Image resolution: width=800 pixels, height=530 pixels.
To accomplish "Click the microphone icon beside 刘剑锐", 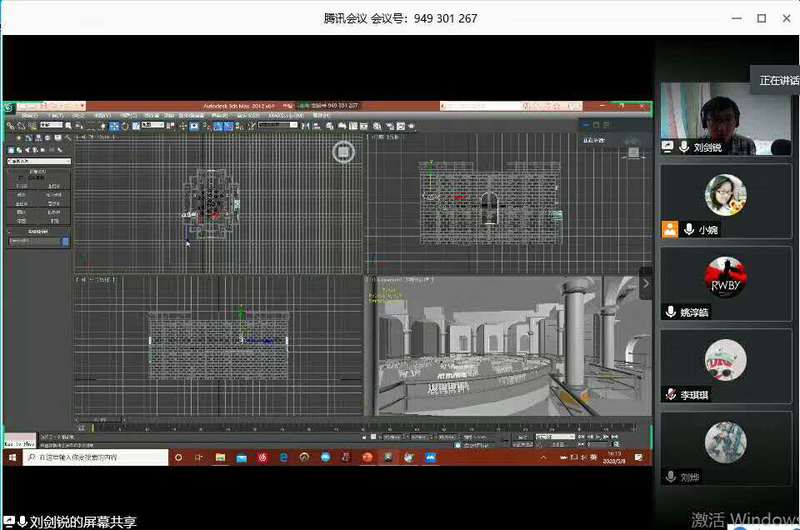I will [x=684, y=146].
